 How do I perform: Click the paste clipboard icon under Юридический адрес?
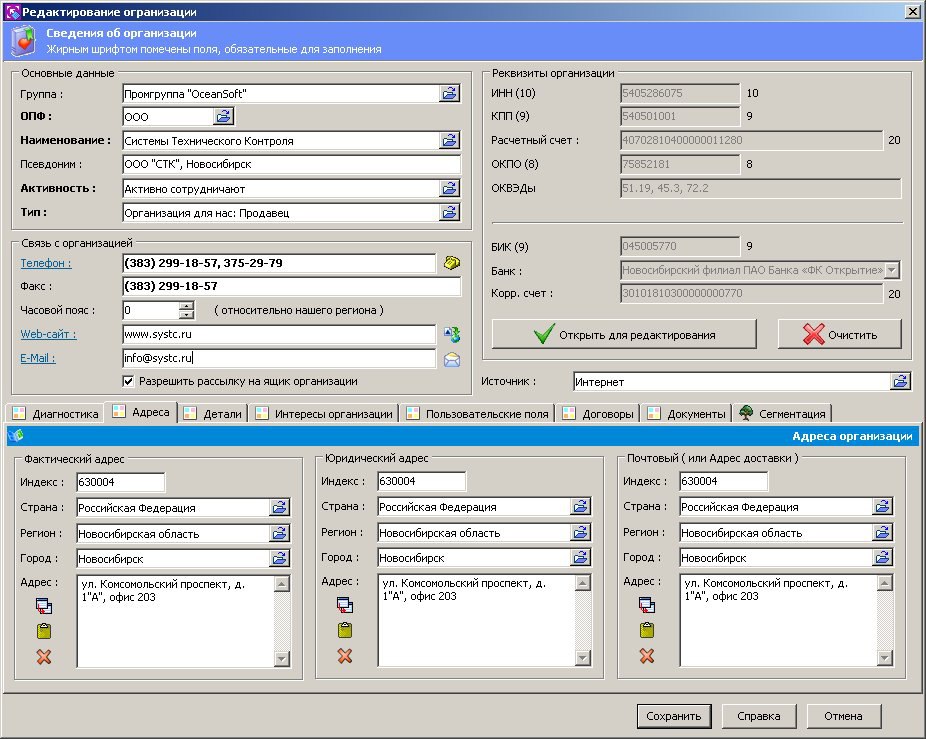click(345, 630)
